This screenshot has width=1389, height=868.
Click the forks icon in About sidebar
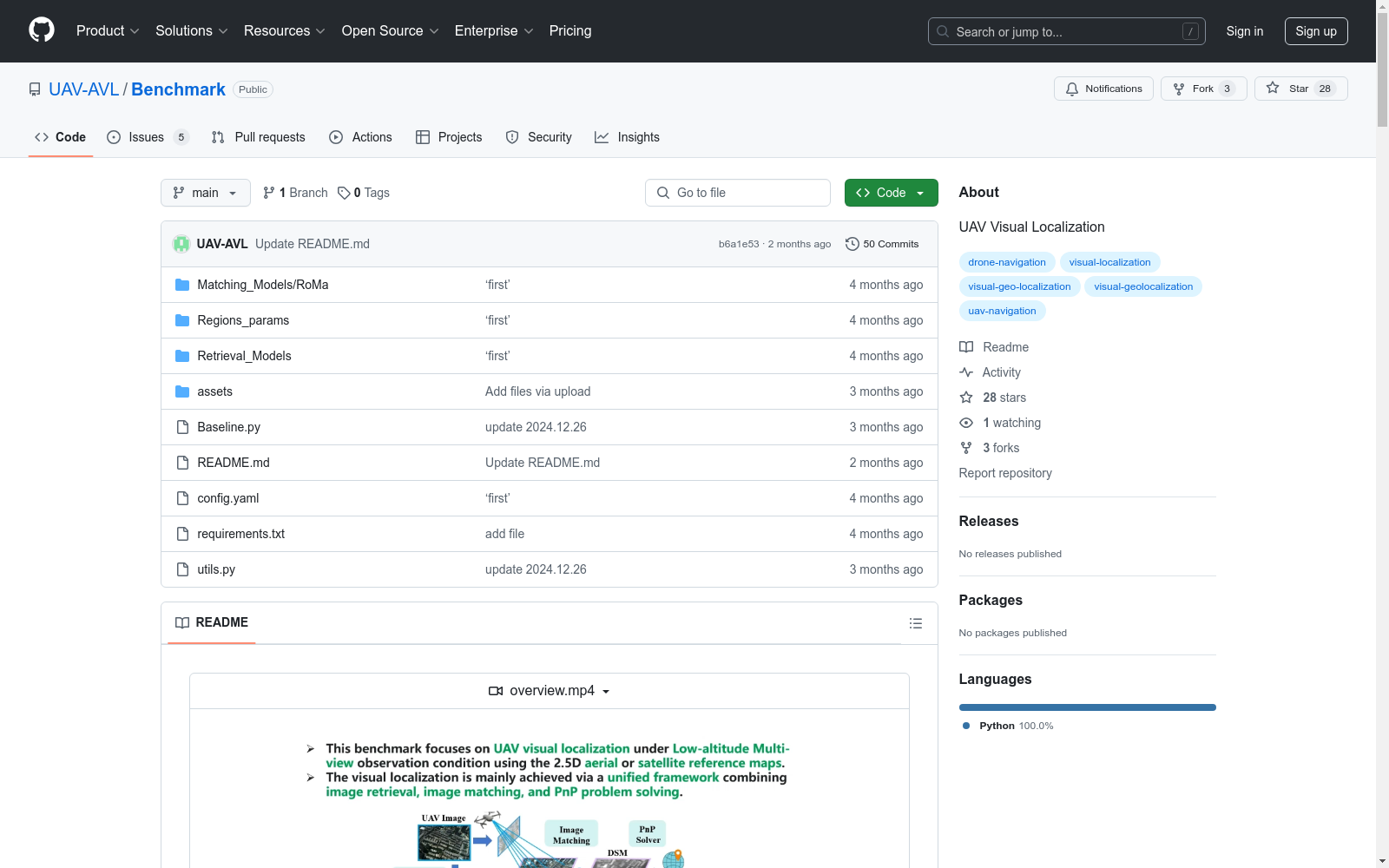click(966, 448)
